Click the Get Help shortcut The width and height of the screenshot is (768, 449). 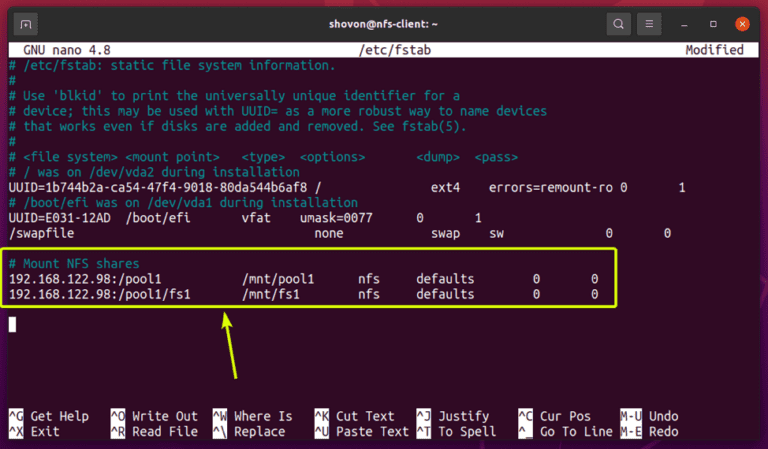[x=50, y=416]
